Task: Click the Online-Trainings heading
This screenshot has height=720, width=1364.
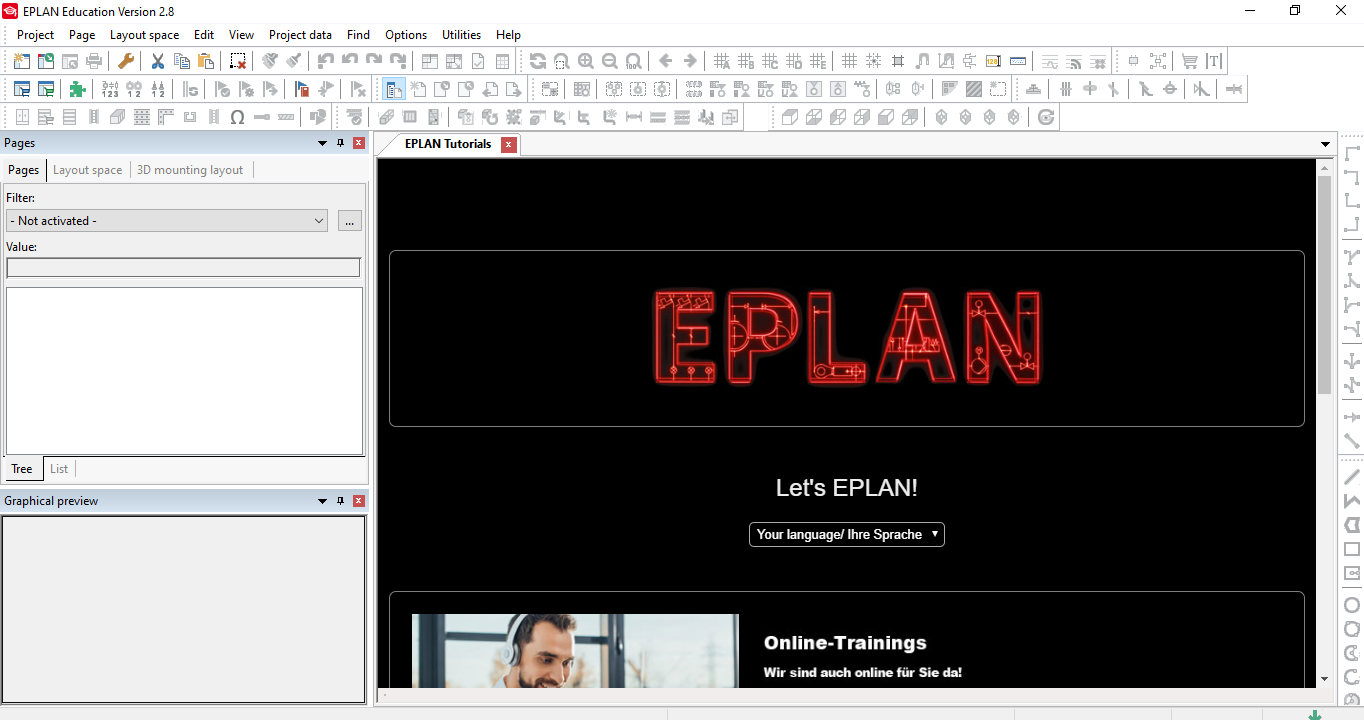Action: [845, 643]
